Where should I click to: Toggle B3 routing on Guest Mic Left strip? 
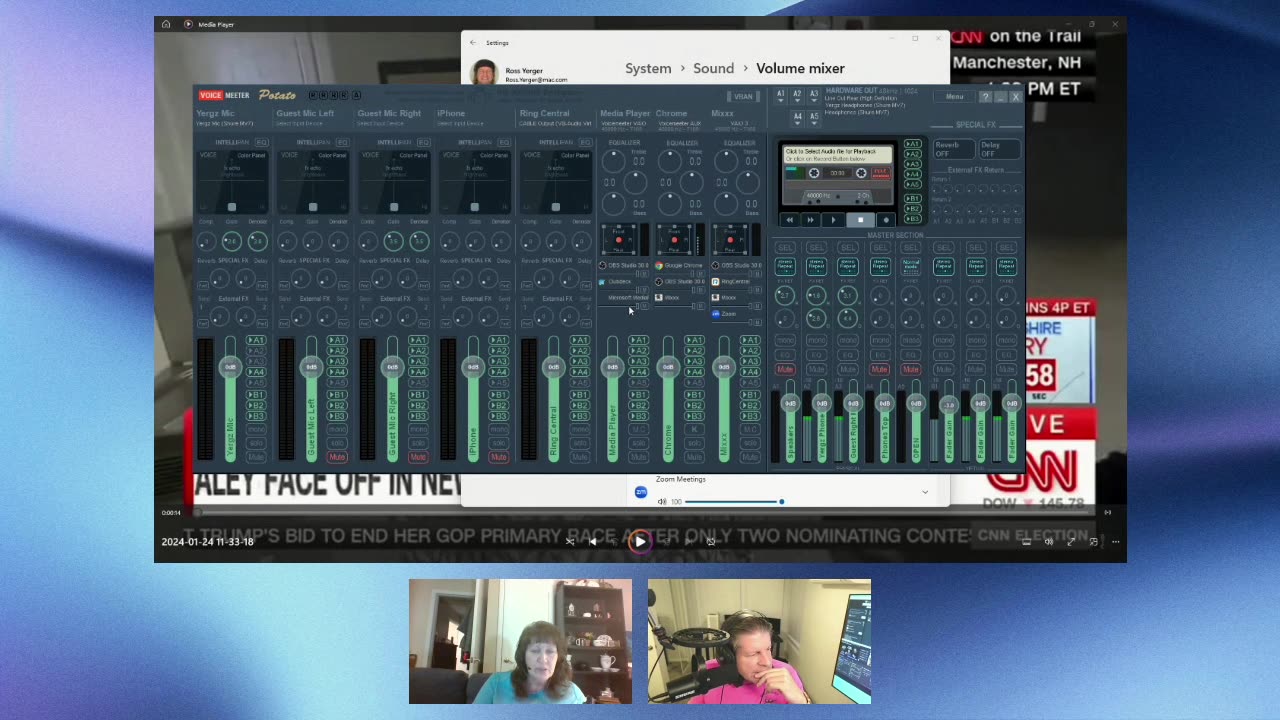[337, 417]
